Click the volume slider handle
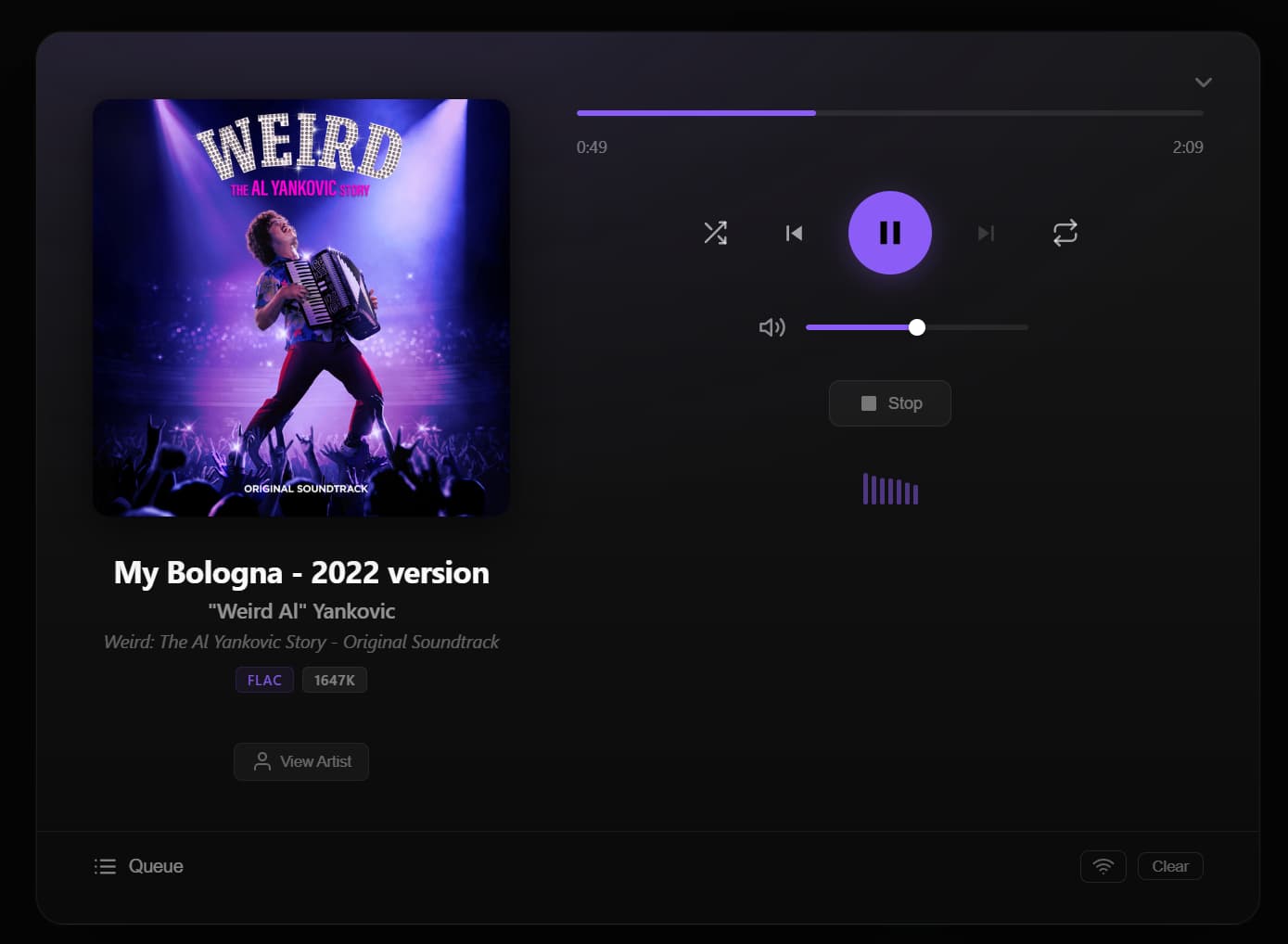Screen dimensions: 1288x944 click(917, 327)
